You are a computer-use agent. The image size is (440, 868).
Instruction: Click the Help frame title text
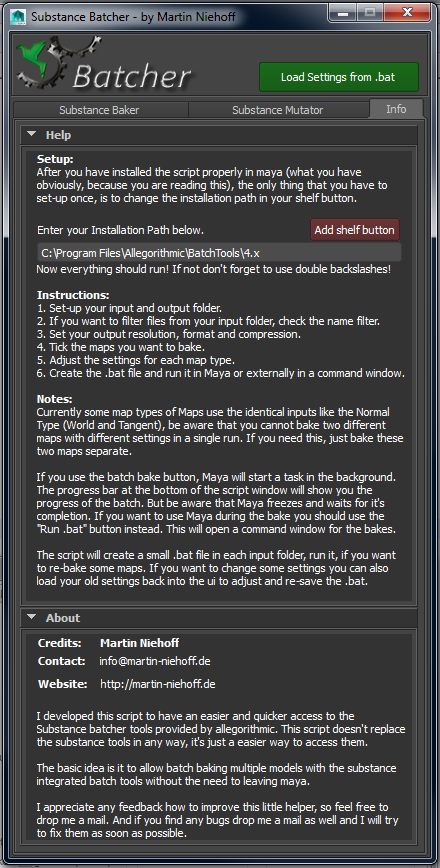click(x=58, y=135)
